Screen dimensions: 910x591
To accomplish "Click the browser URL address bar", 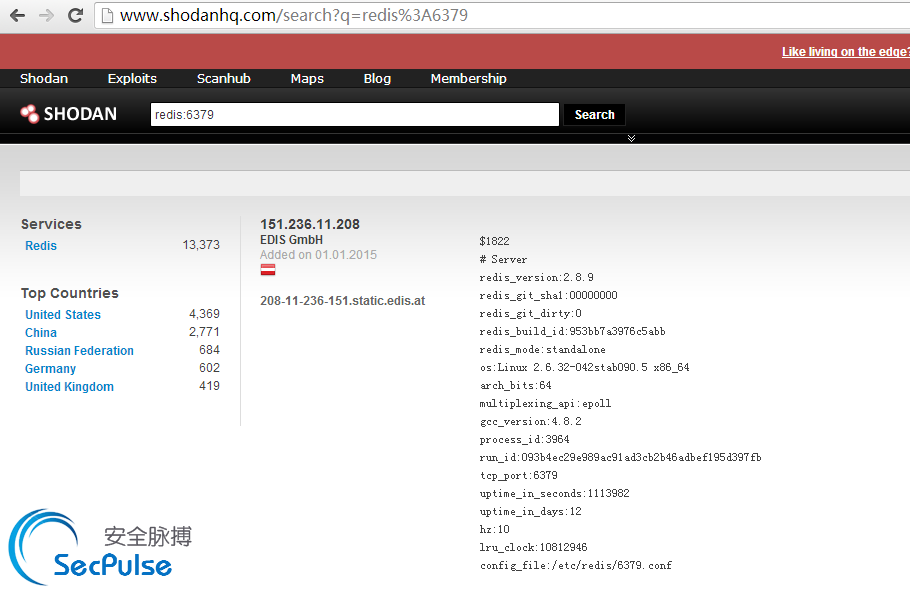I will (x=502, y=16).
